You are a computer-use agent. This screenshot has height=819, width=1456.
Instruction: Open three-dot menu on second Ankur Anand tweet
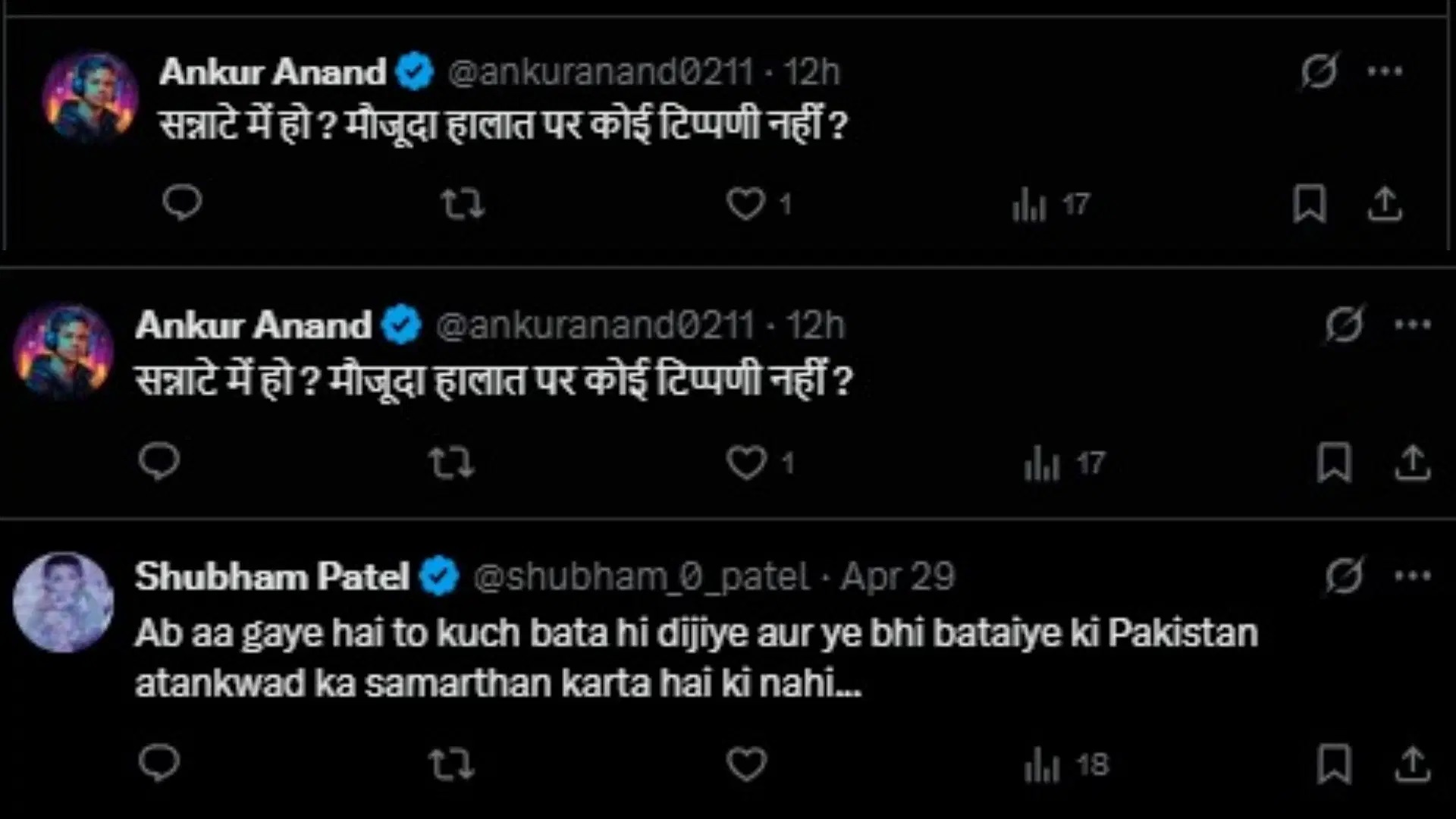(1412, 325)
